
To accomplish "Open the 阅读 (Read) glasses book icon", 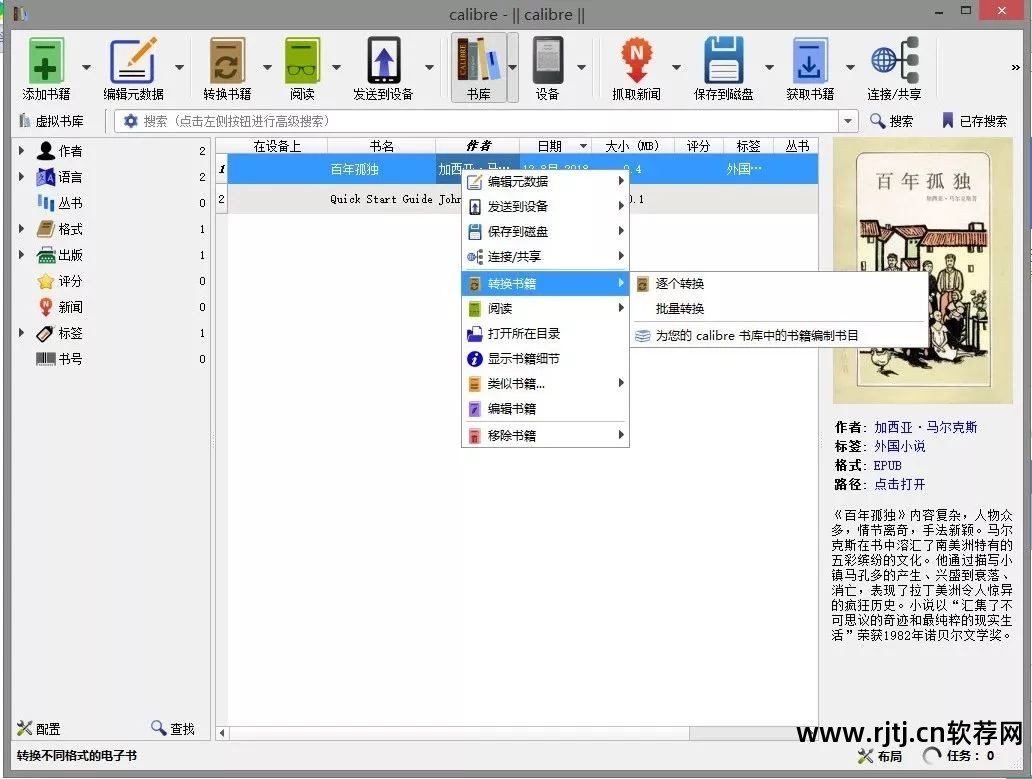I will (x=302, y=61).
